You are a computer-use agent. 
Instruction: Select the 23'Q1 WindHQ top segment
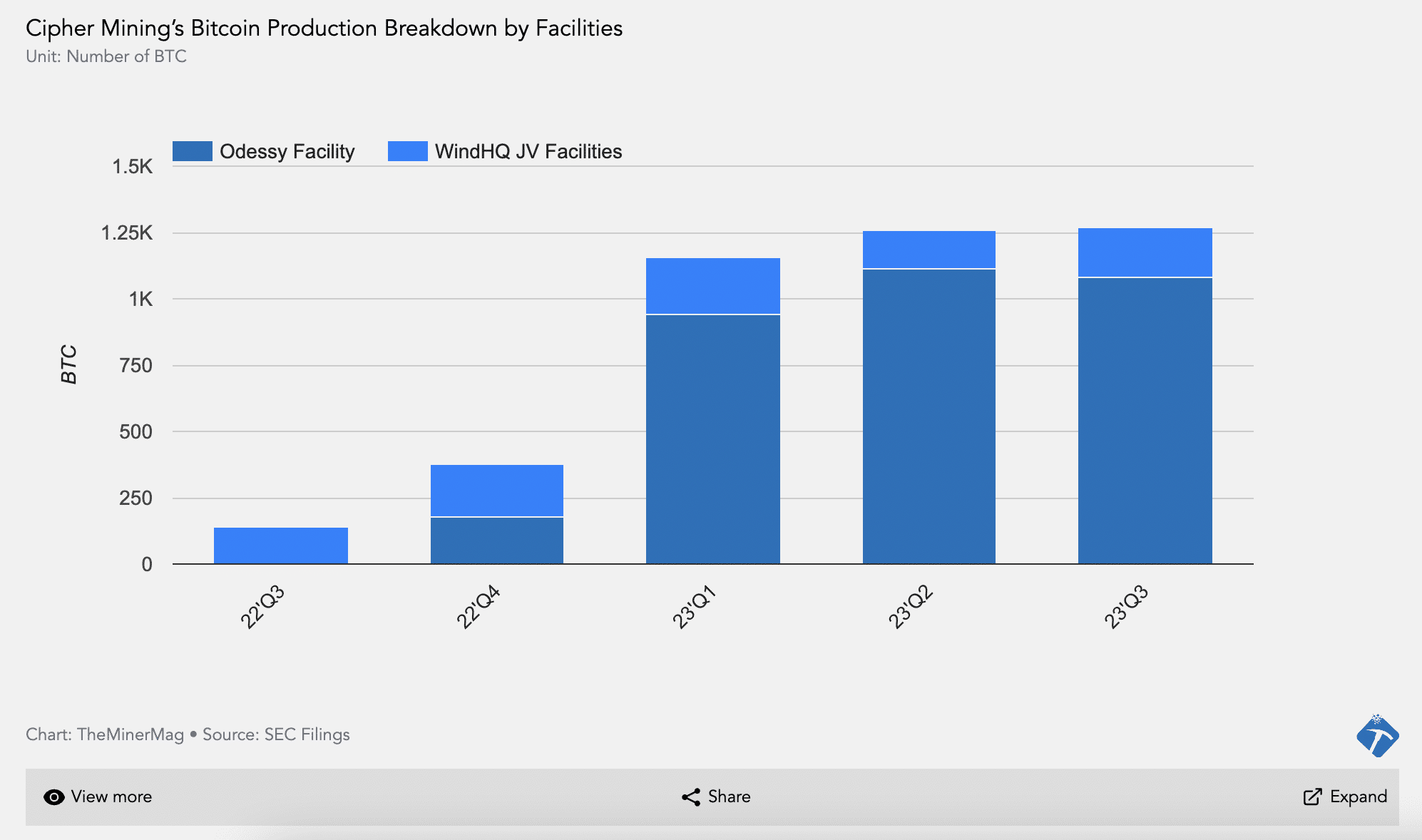(x=713, y=286)
